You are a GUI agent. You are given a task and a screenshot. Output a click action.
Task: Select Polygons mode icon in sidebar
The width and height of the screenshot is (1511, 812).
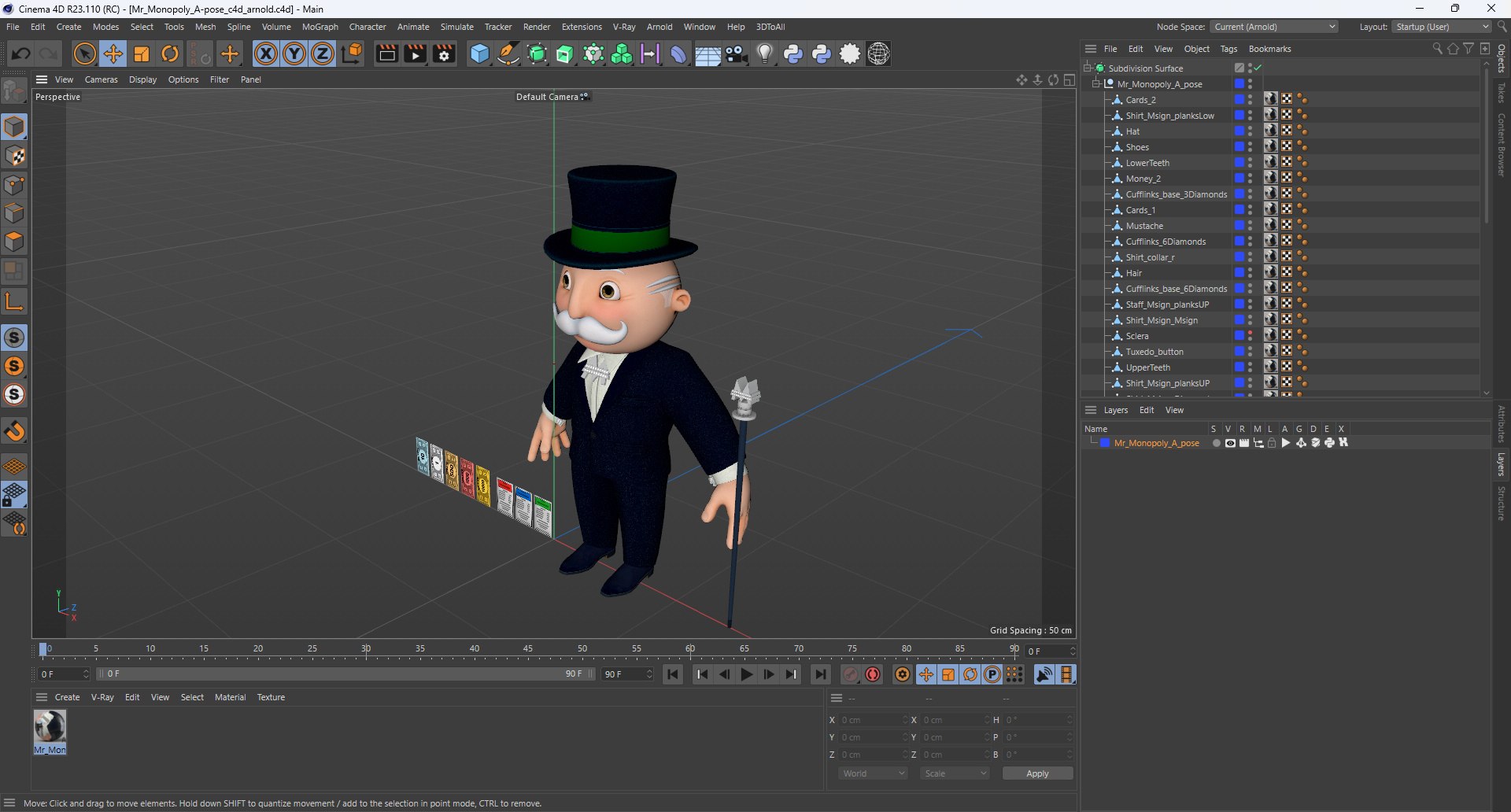tap(14, 242)
